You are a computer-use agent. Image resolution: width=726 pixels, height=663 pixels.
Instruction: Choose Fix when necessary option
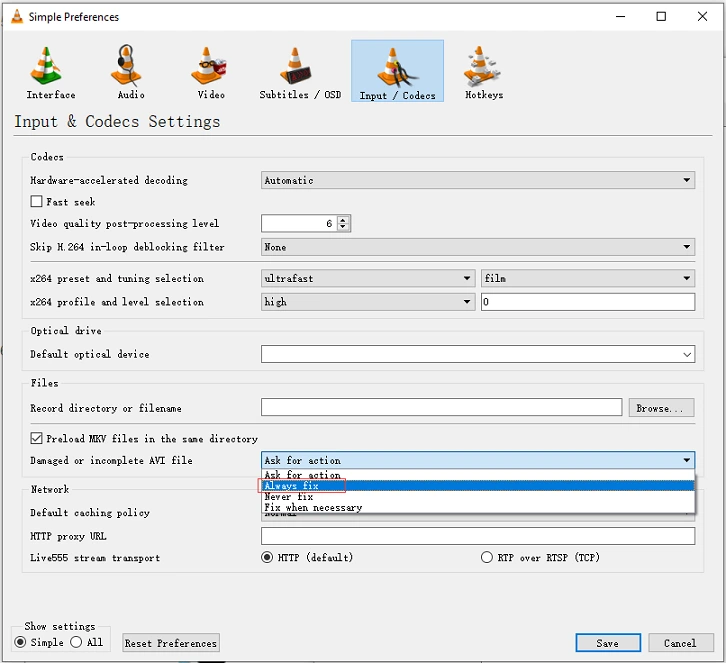coord(477,507)
